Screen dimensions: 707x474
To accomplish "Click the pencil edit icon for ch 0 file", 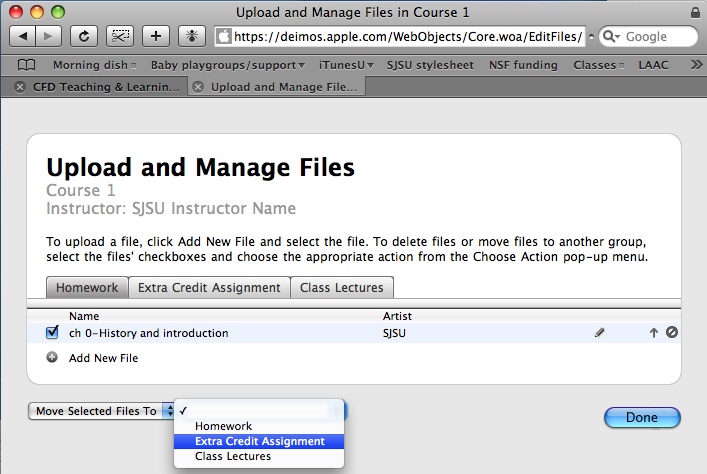I will click(x=600, y=333).
